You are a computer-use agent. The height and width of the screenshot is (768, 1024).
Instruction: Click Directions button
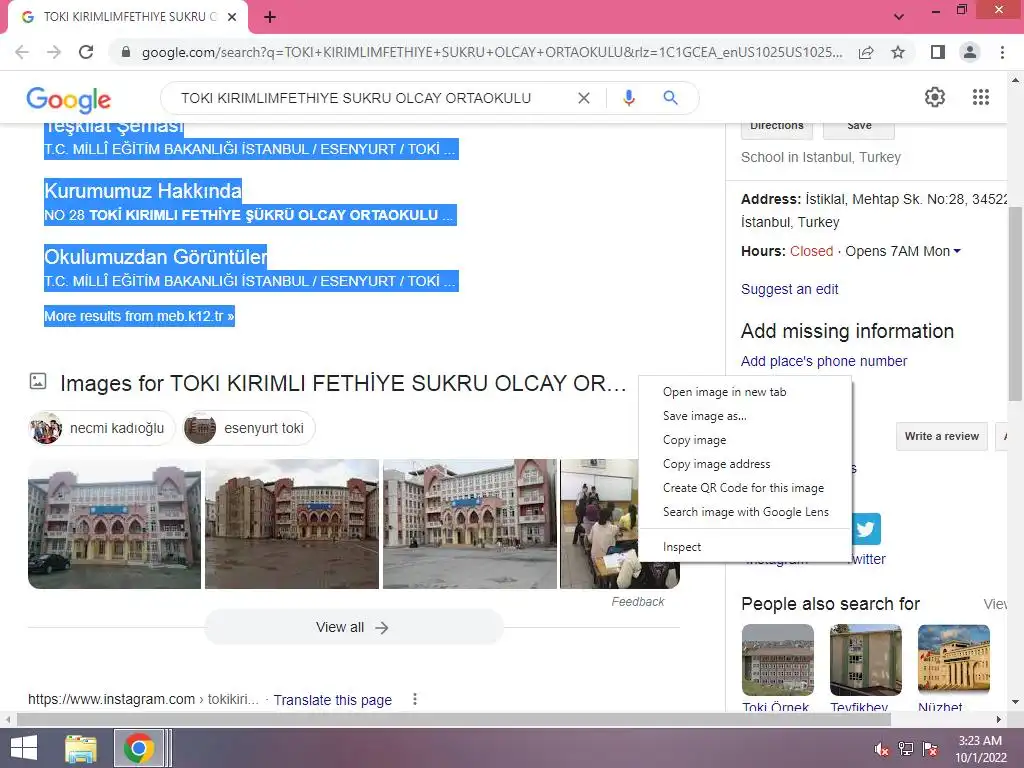(776, 127)
